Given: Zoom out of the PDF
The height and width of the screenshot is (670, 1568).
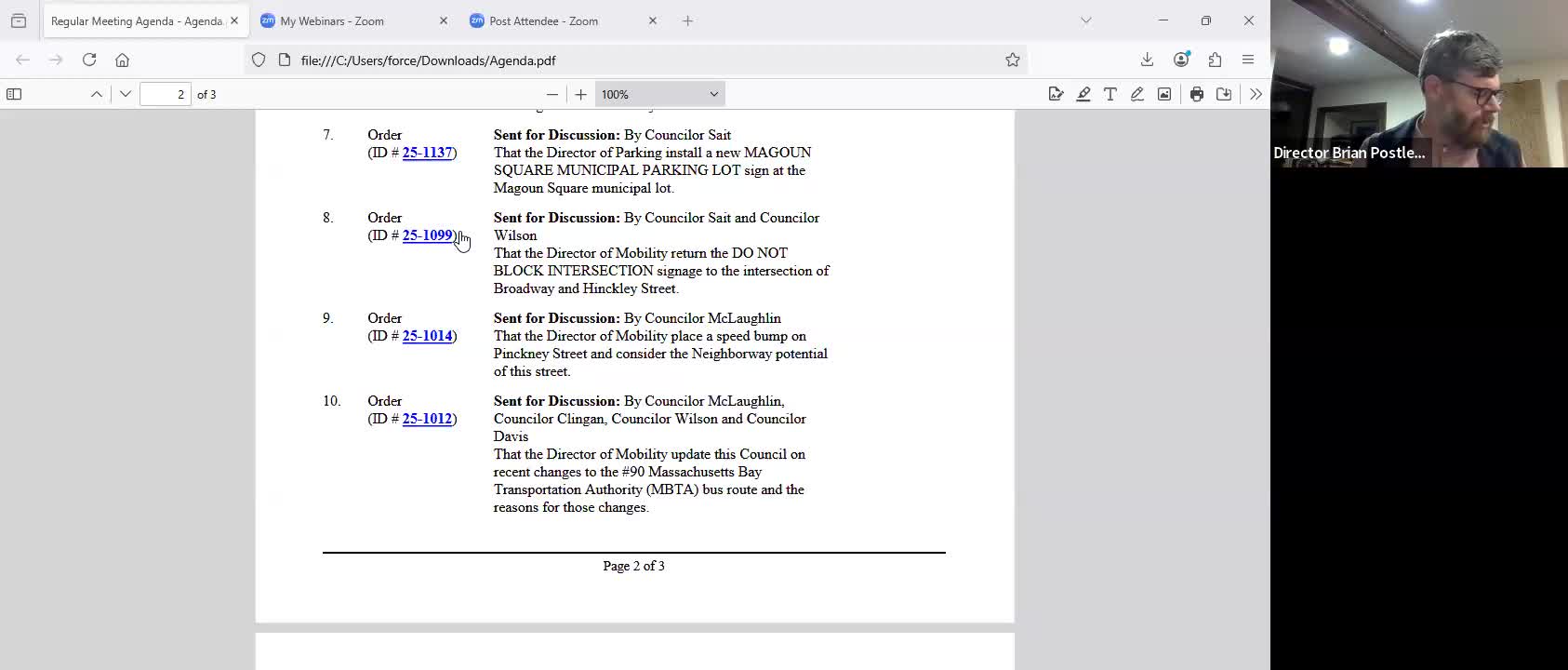Looking at the screenshot, I should tap(552, 94).
